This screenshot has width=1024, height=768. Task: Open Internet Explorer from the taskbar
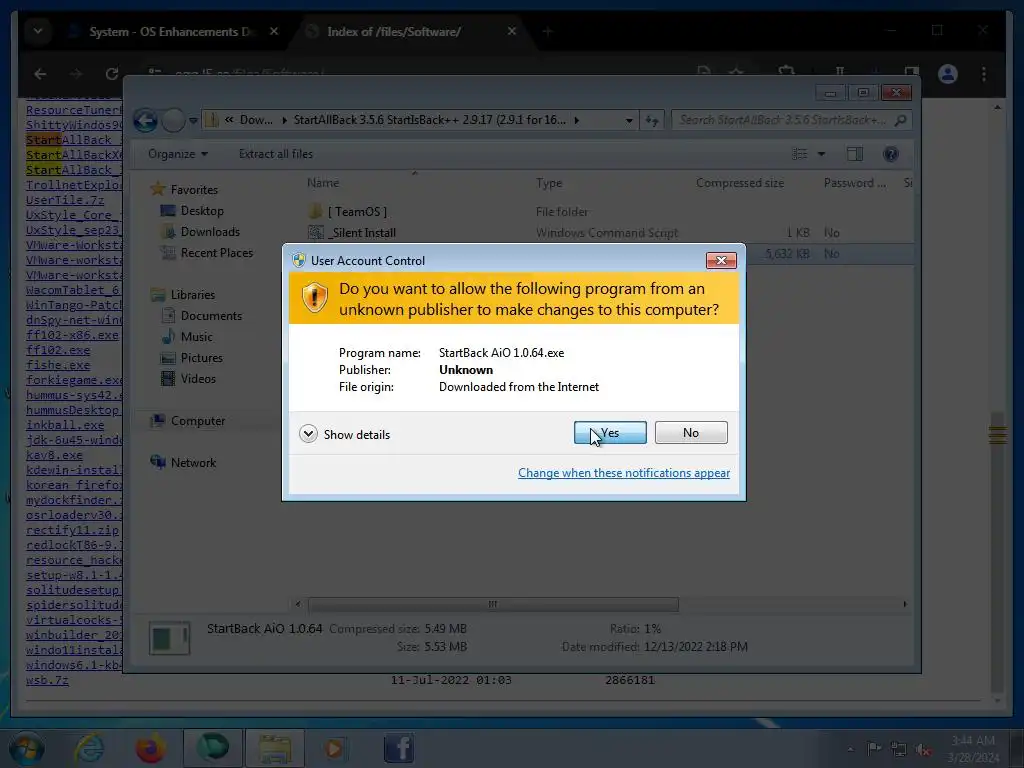(x=89, y=748)
